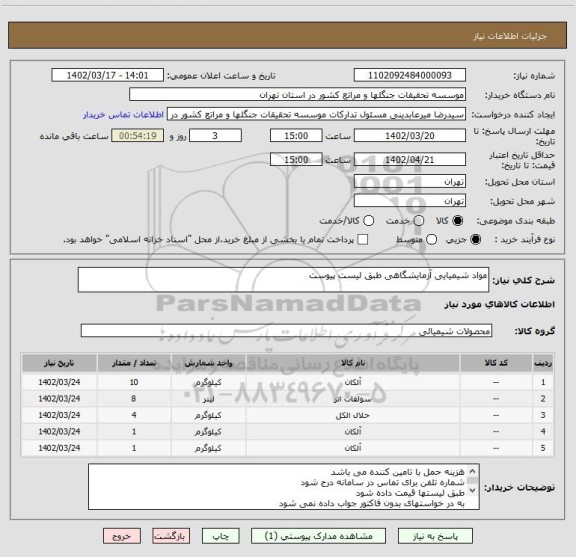Click the خروج exit button
Viewport: 576px width, 557px height.
(x=122, y=536)
